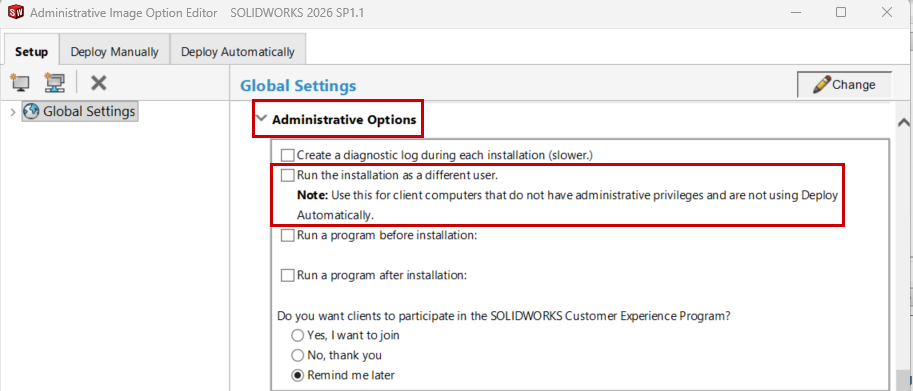Collapse the Administrative Options section
Screen dimensions: 913x391
coord(261,119)
